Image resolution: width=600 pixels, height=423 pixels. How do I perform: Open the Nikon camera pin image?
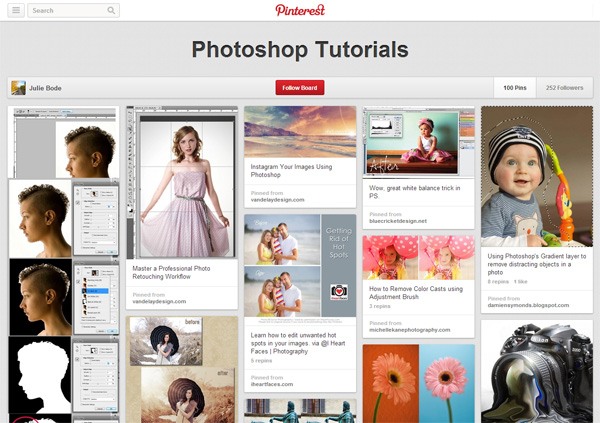click(537, 372)
